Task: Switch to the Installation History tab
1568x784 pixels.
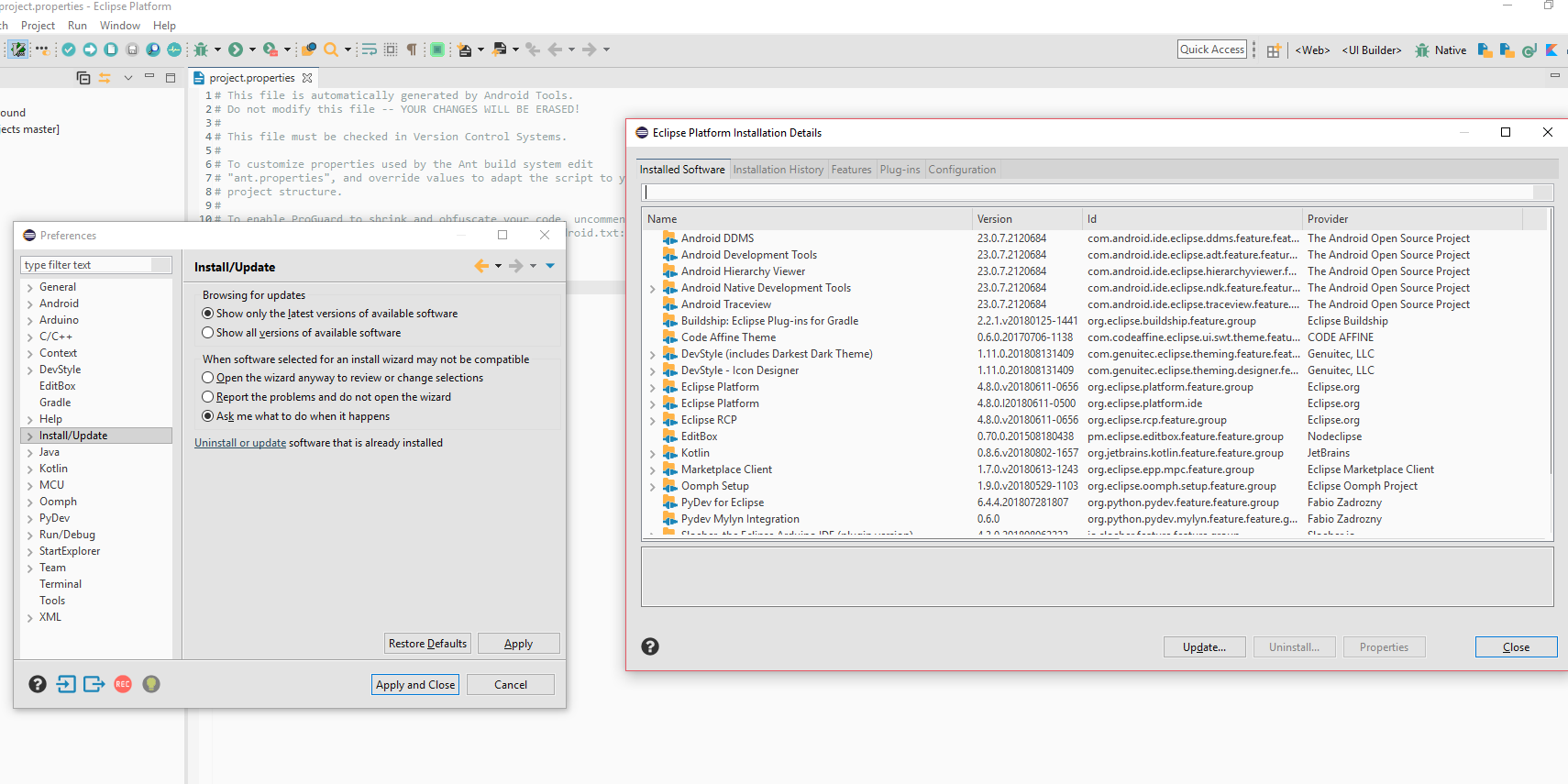Action: [x=778, y=170]
